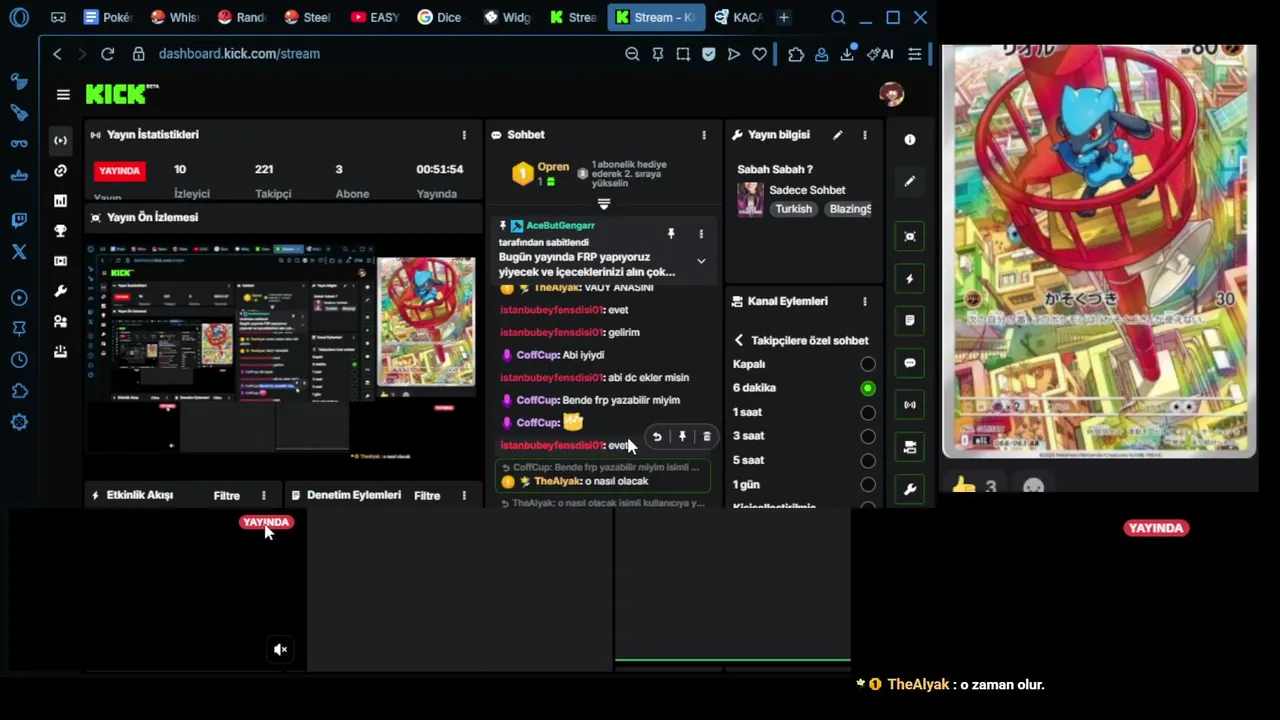Click the Twitch icon in browser sidebar
1280x720 pixels.
19,221
